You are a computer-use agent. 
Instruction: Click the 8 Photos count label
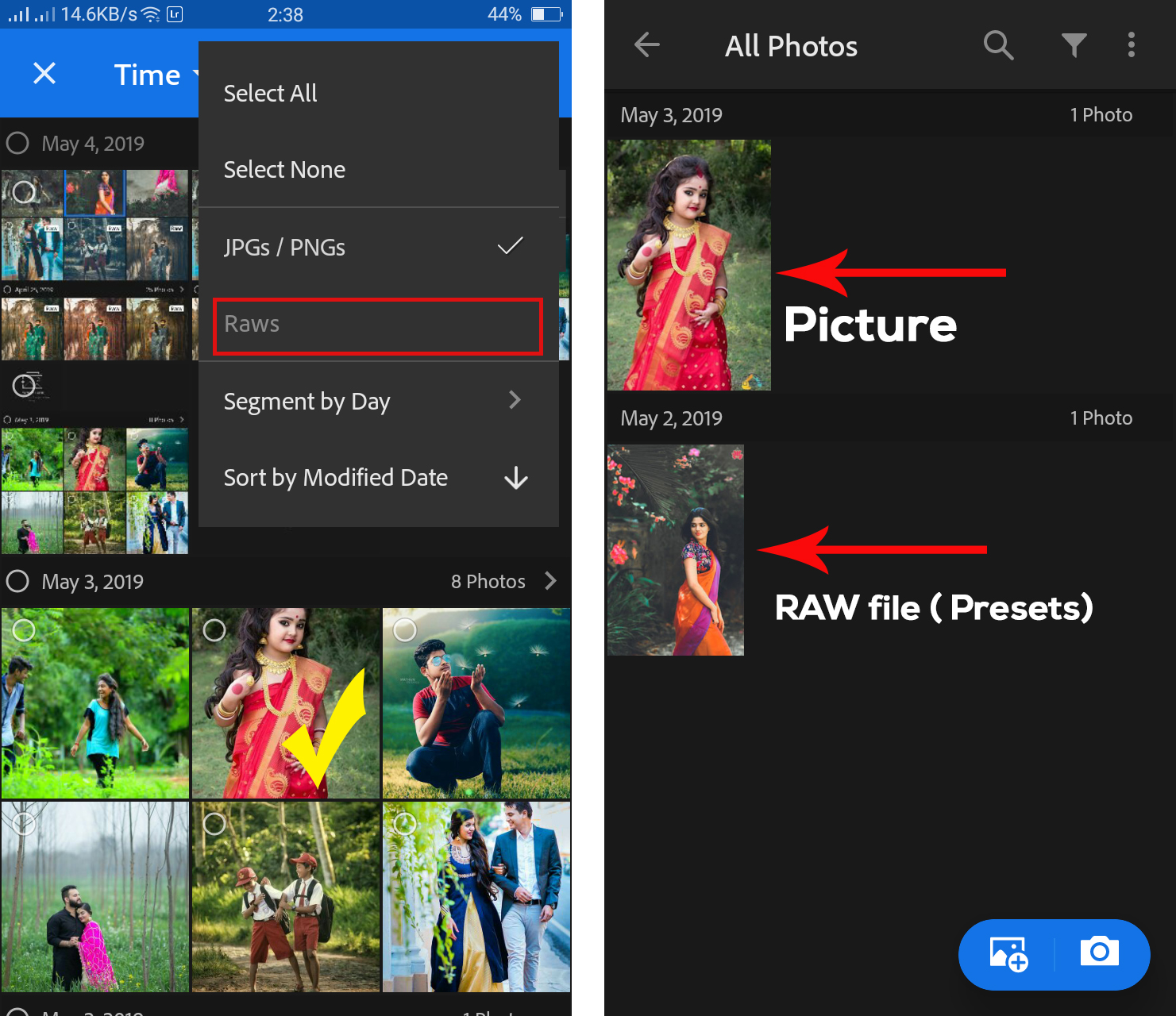point(488,582)
